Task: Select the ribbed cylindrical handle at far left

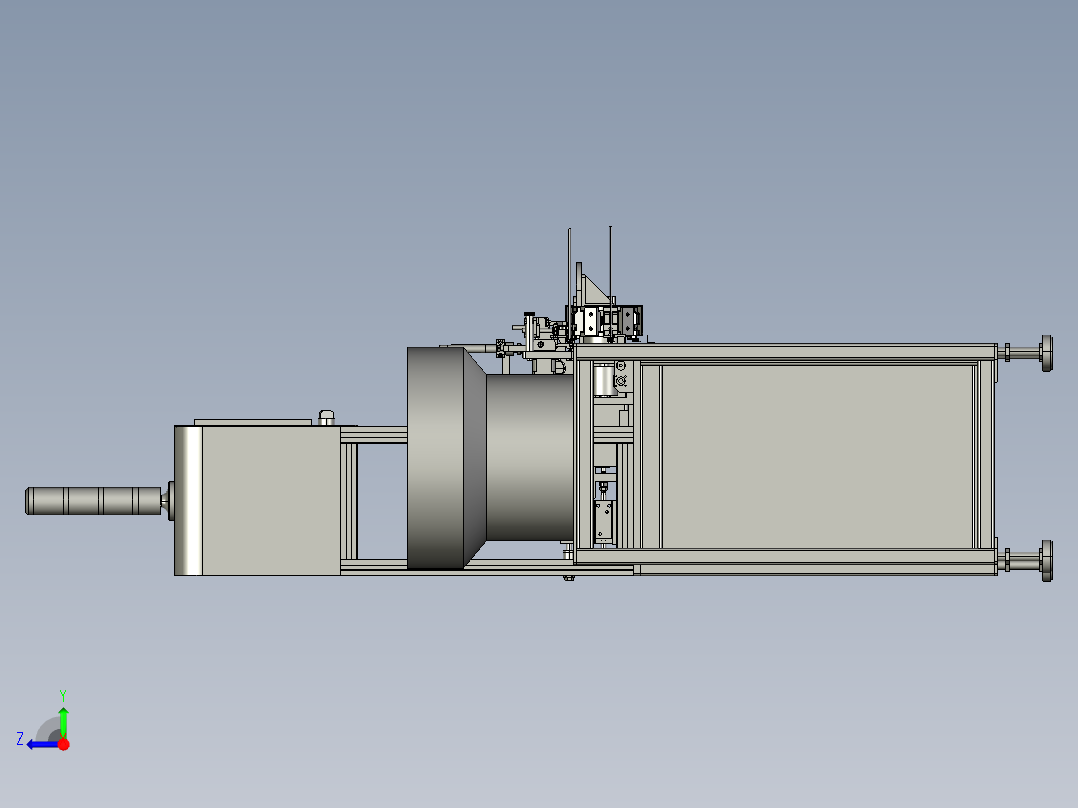Action: (x=94, y=501)
